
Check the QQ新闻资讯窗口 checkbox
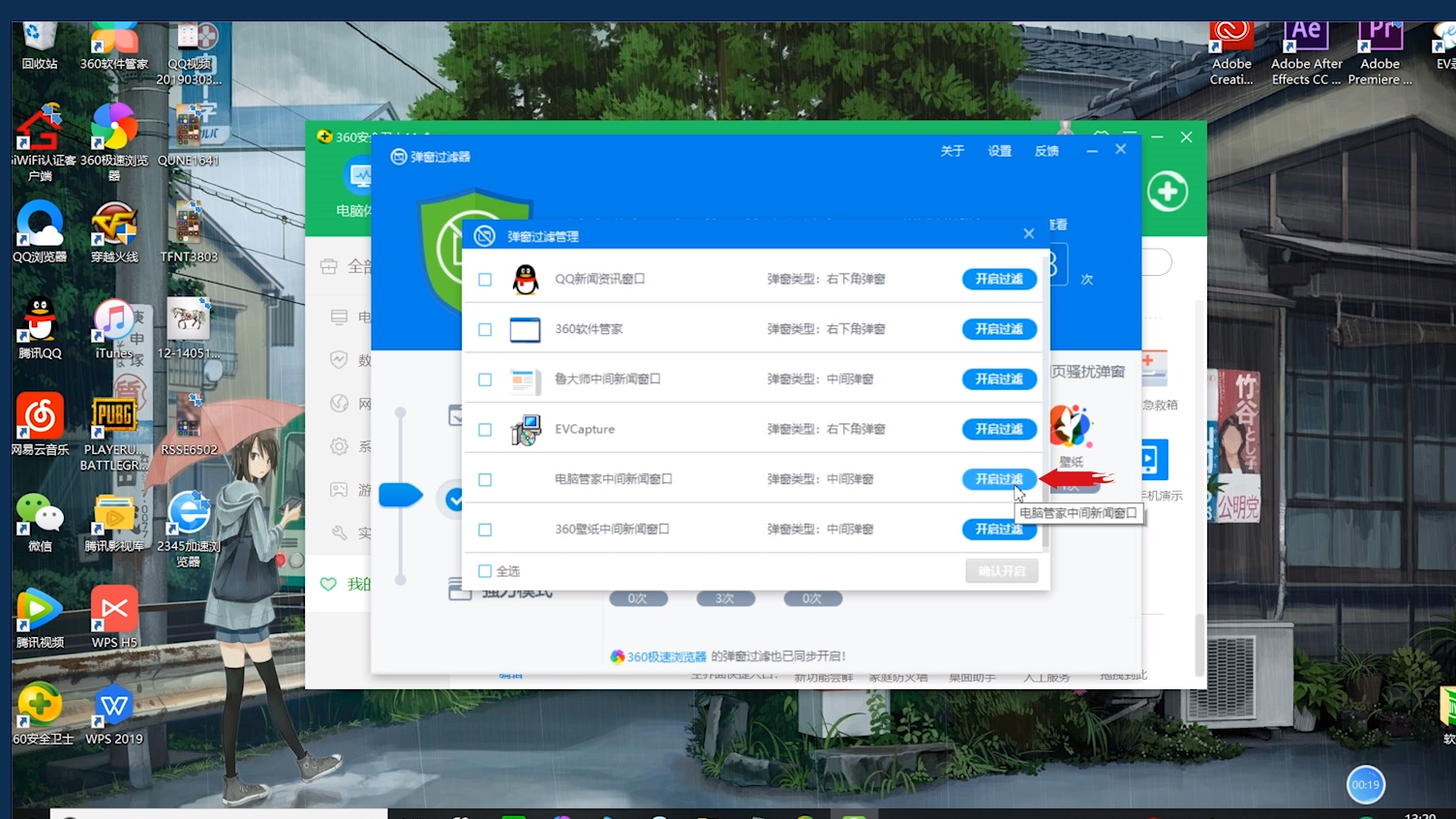click(485, 280)
